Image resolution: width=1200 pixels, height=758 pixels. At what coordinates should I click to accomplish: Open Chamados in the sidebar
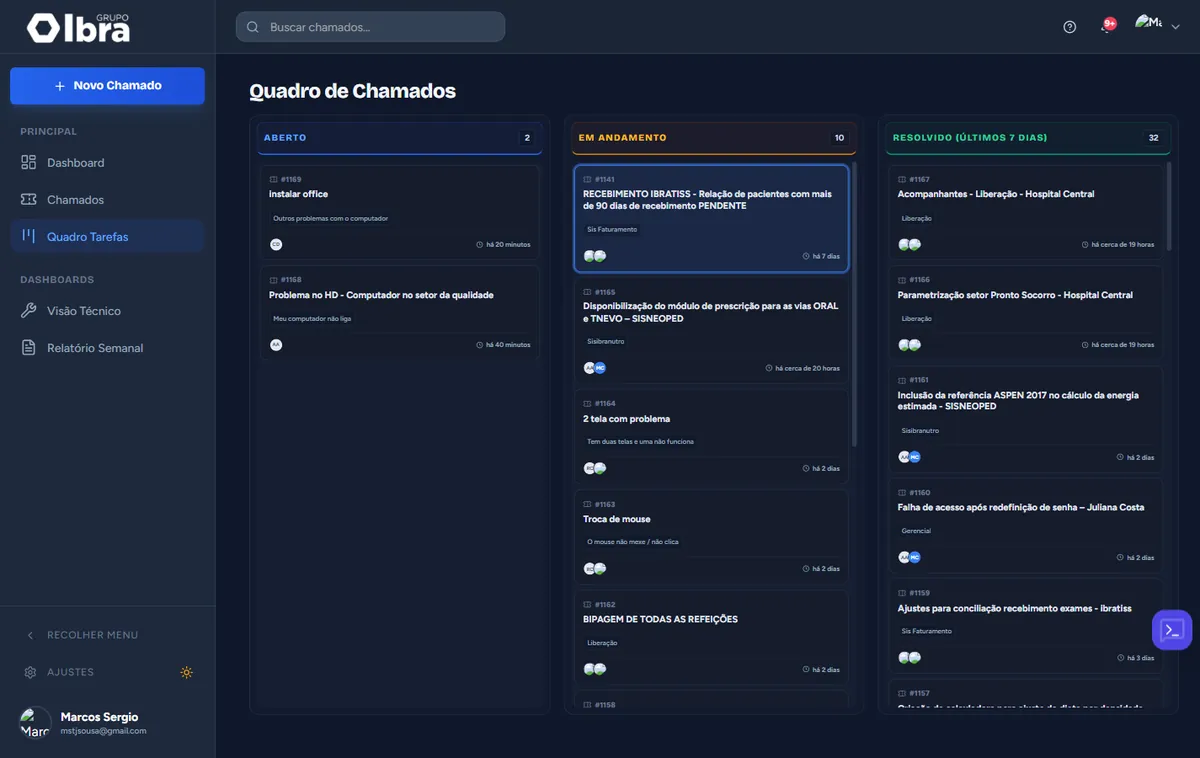107,200
